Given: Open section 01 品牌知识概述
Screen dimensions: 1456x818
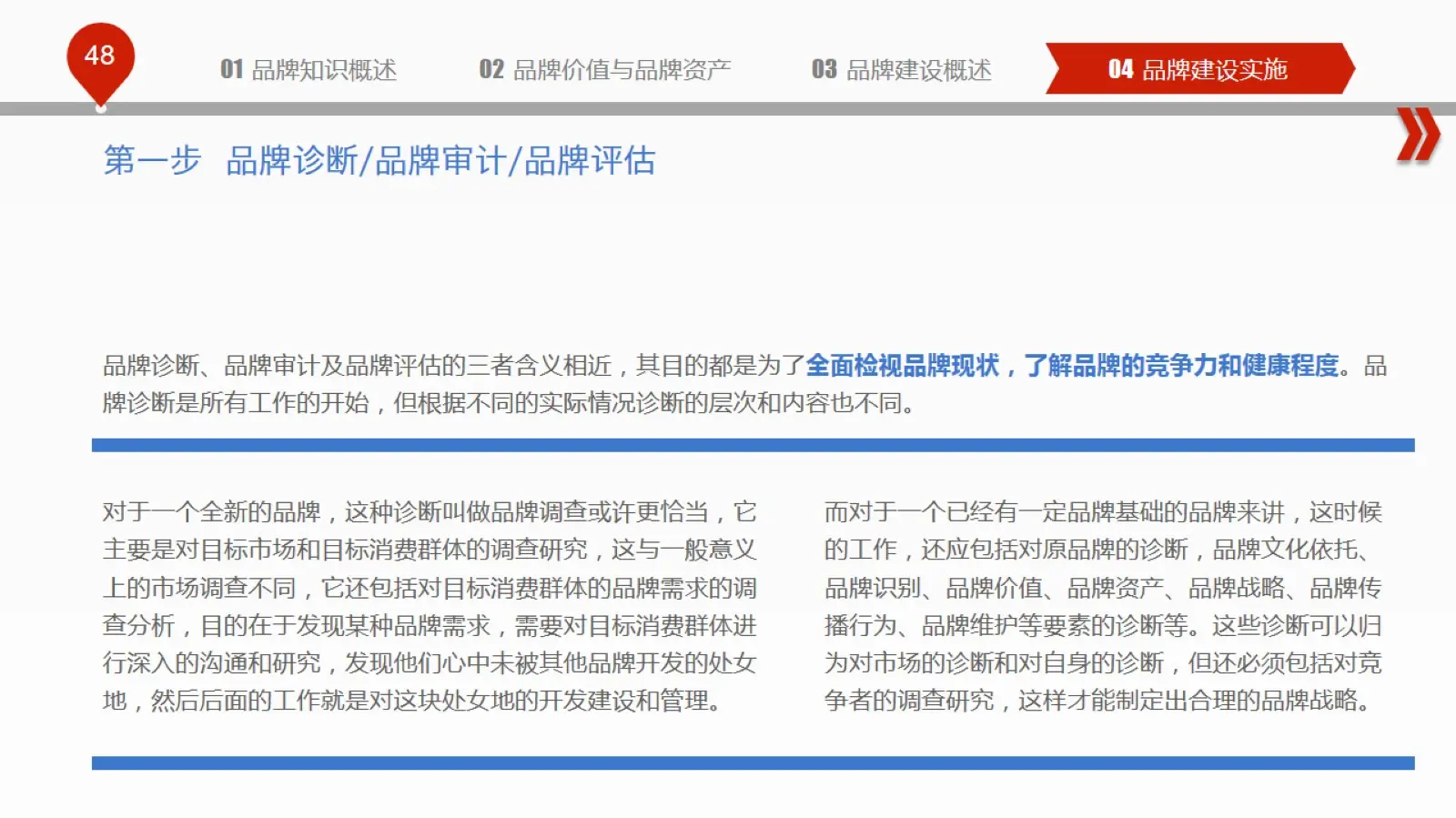Looking at the screenshot, I should pyautogui.click(x=308, y=69).
